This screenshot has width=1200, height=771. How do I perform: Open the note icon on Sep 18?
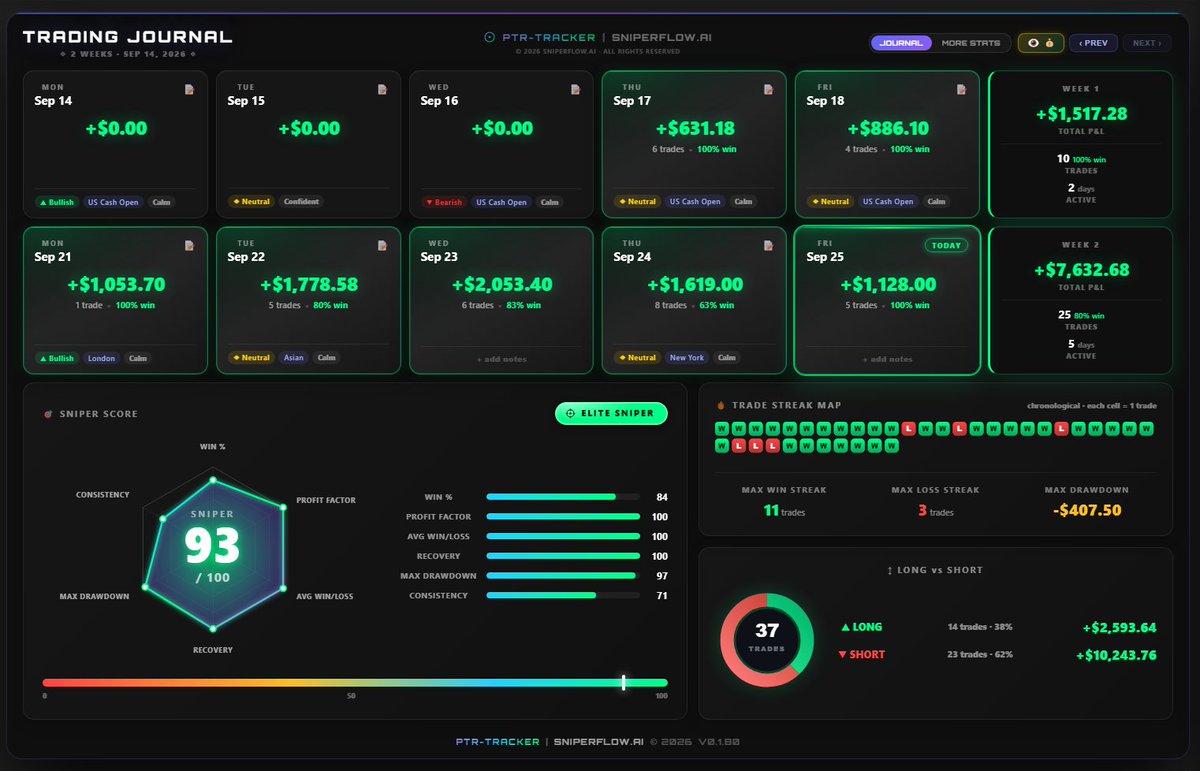(x=961, y=90)
